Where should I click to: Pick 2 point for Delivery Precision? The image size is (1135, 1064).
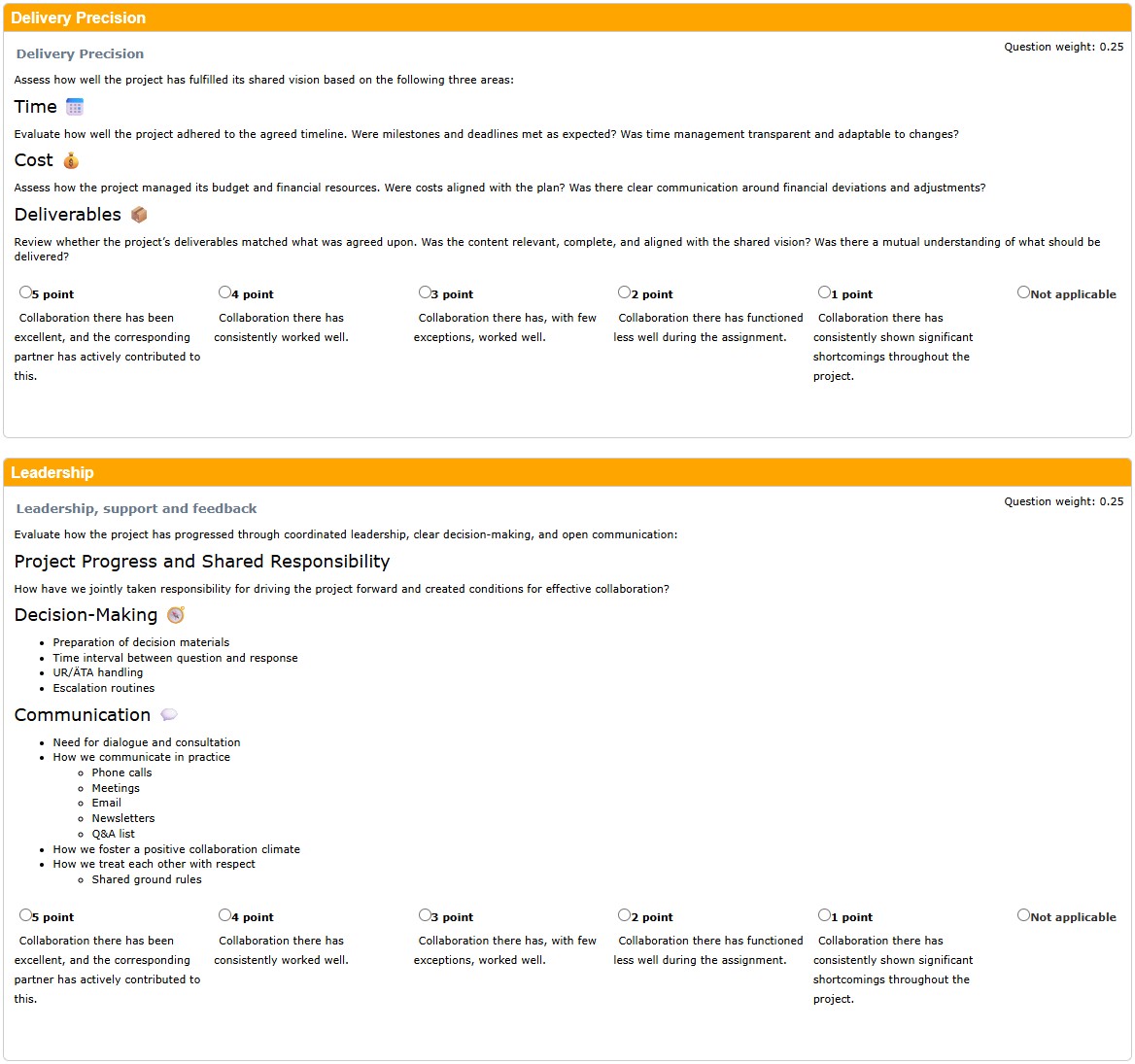(x=625, y=292)
